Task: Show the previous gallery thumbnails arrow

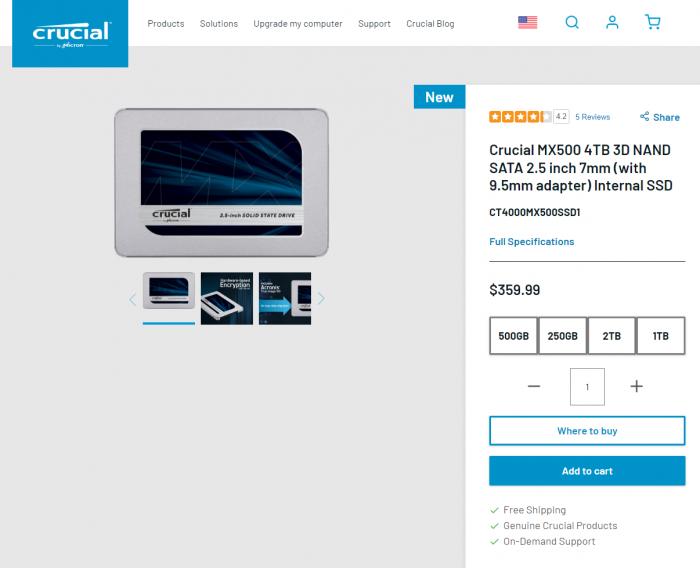Action: 132,298
